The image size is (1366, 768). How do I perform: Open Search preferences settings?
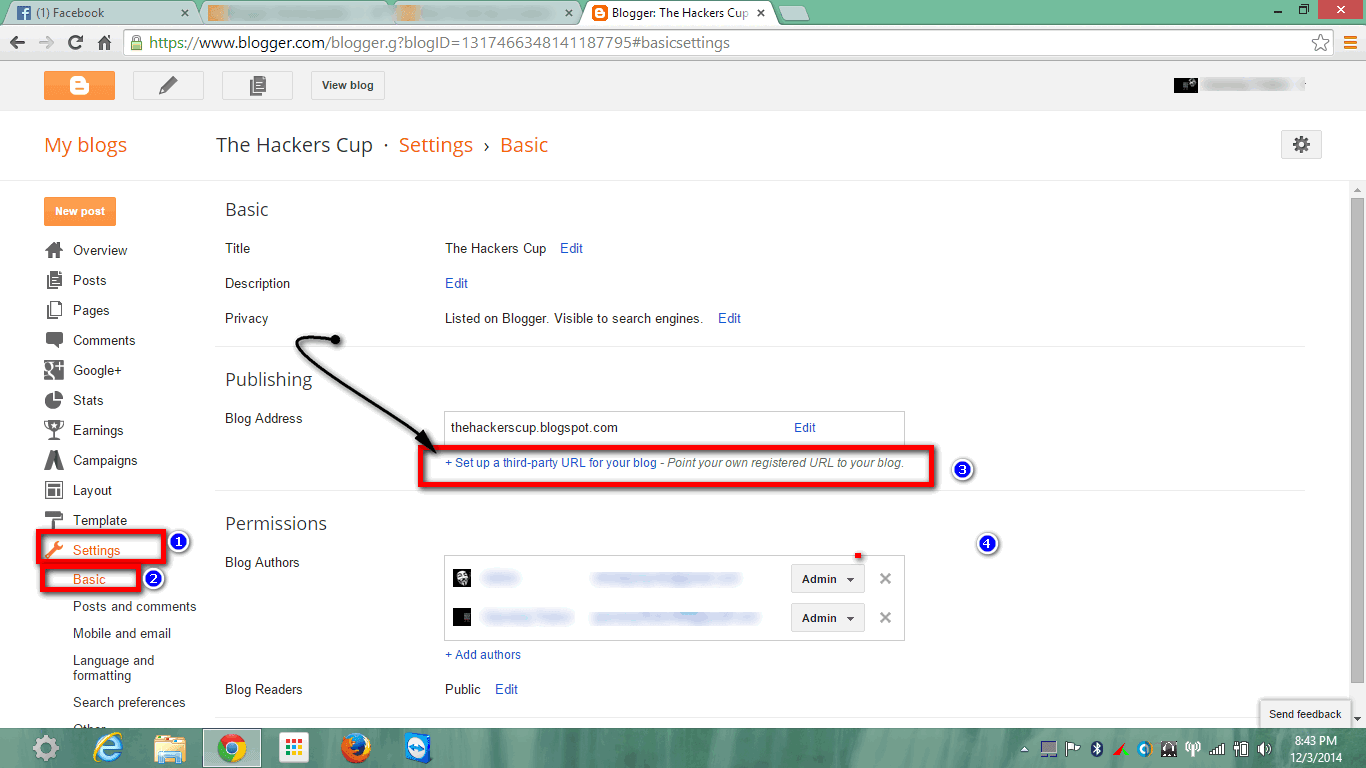tap(129, 702)
